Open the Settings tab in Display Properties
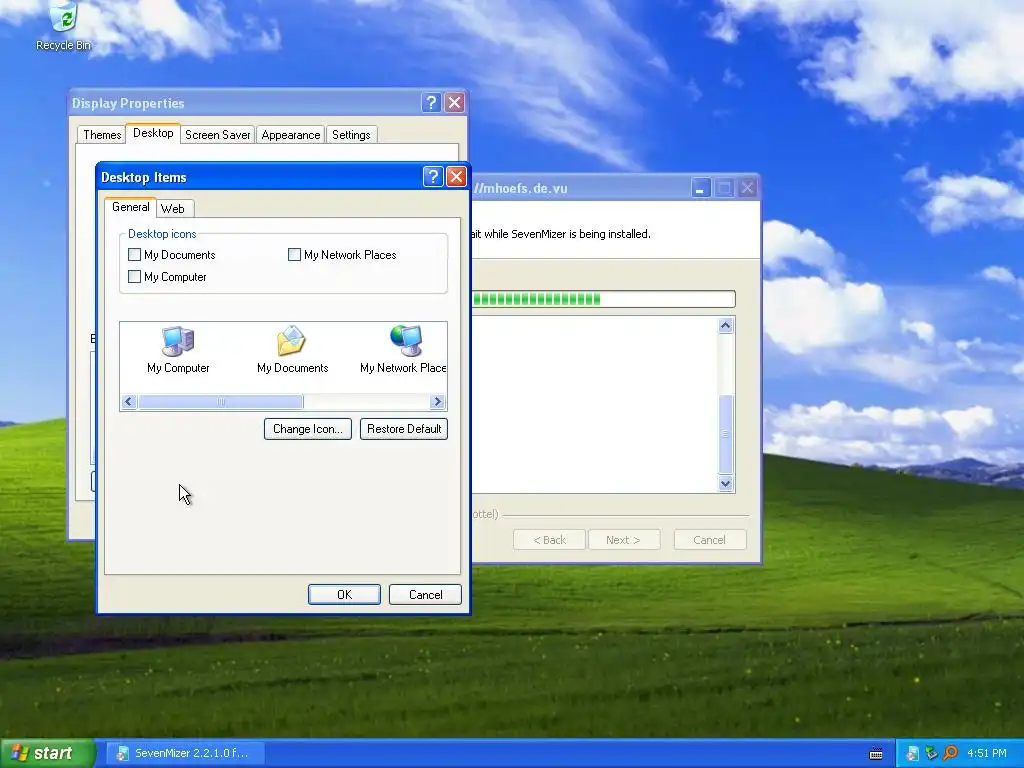Screen dimensions: 1024x768 tap(351, 135)
